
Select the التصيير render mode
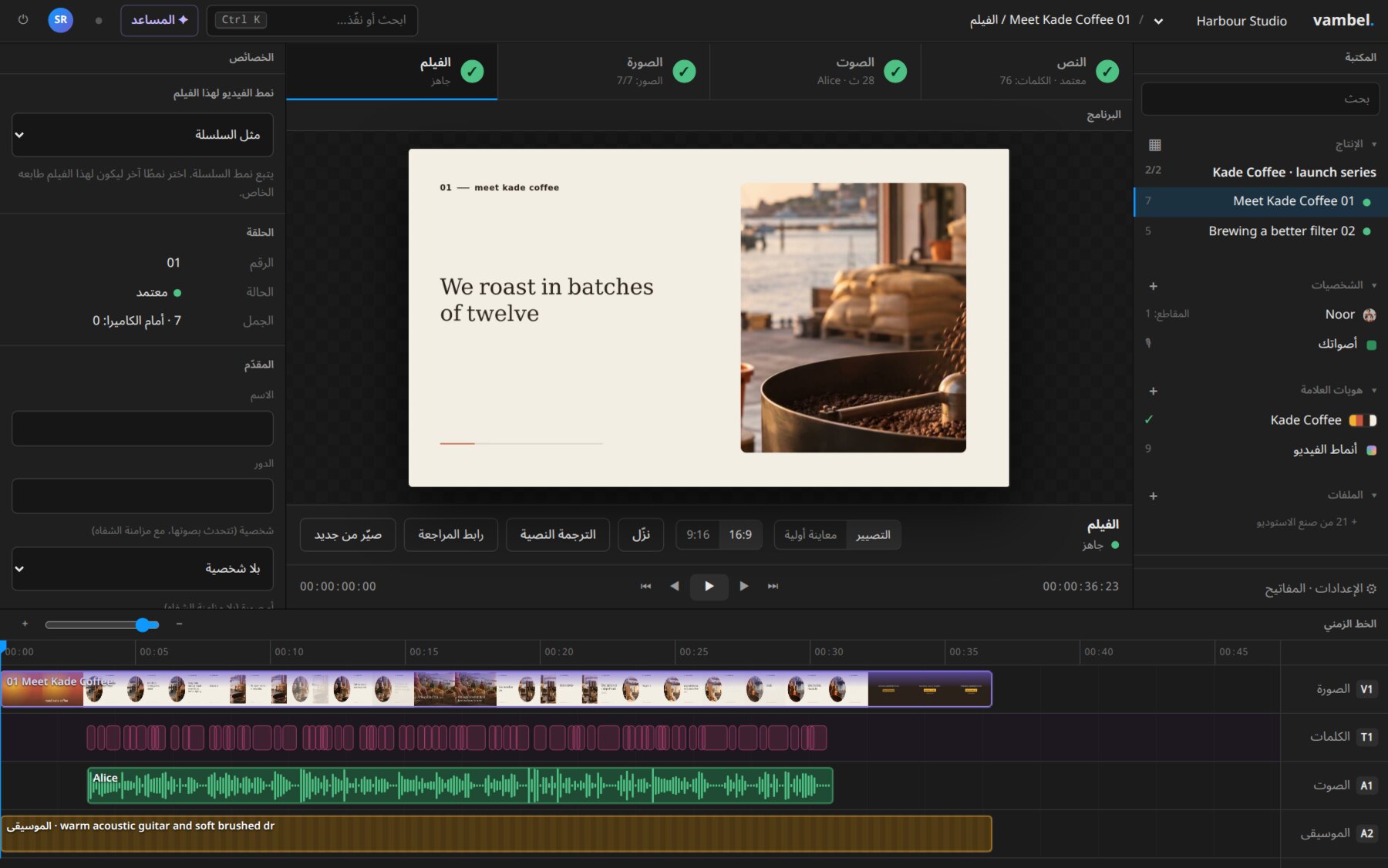[x=873, y=535]
